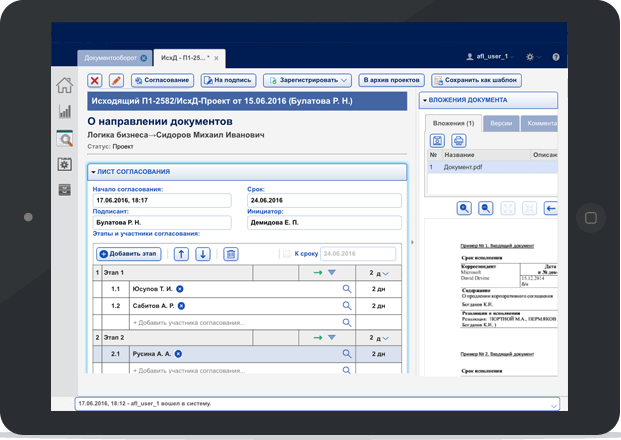This screenshot has width=621, height=440.
Task: Click the left arrow in preview toolbar
Action: point(551,208)
